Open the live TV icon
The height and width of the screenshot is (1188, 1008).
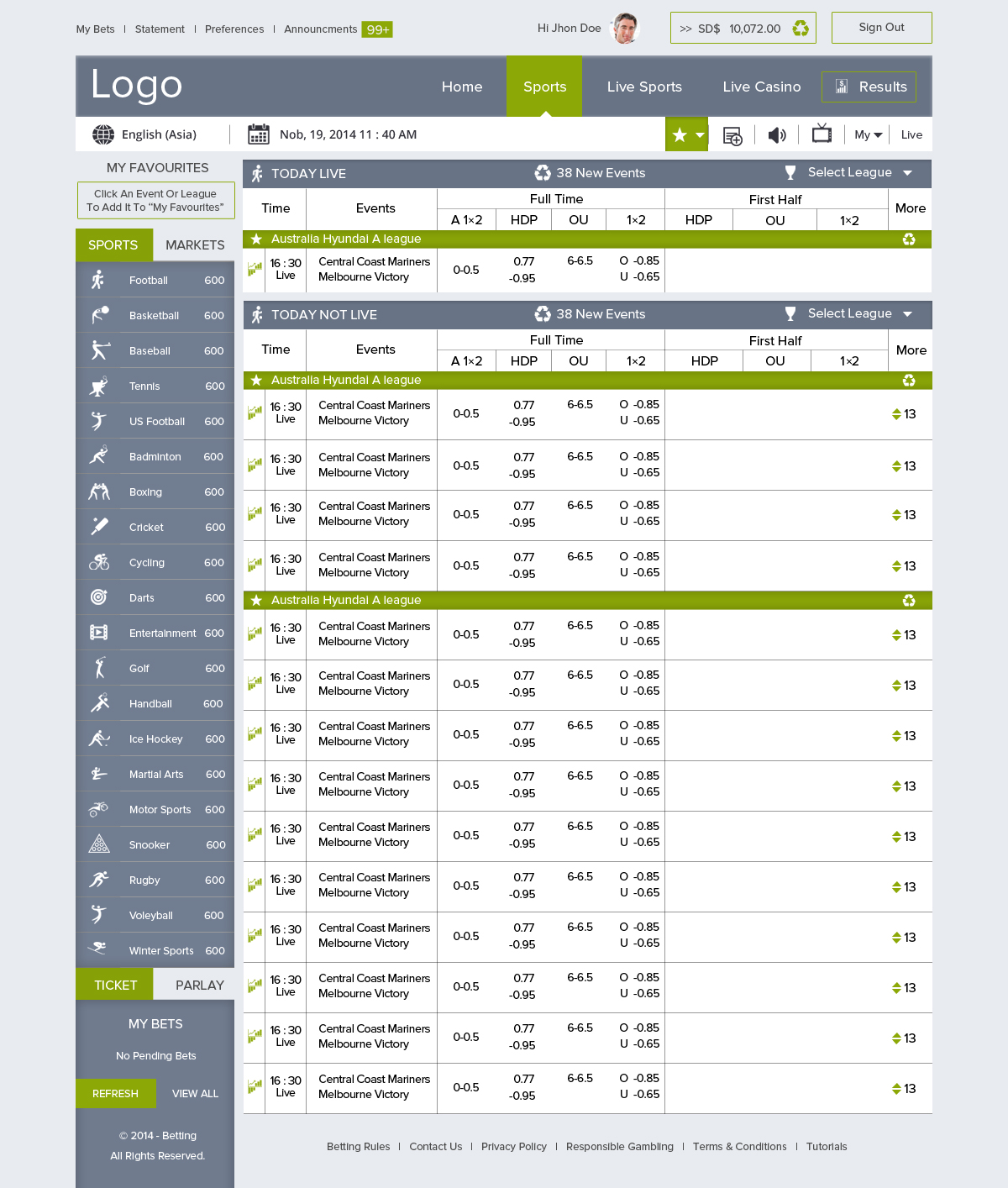click(x=822, y=134)
